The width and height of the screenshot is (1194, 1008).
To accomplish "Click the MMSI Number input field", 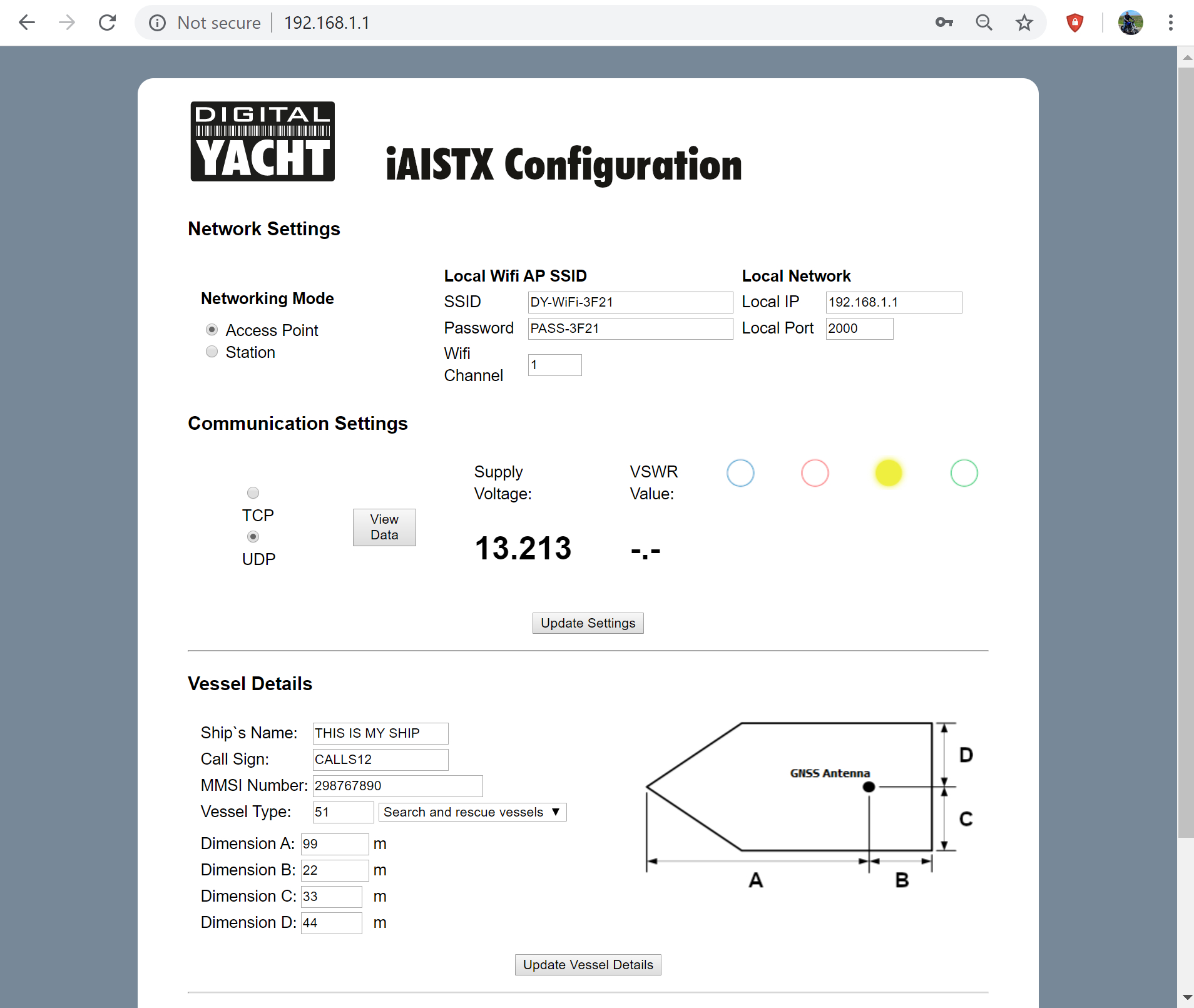I will coord(397,786).
